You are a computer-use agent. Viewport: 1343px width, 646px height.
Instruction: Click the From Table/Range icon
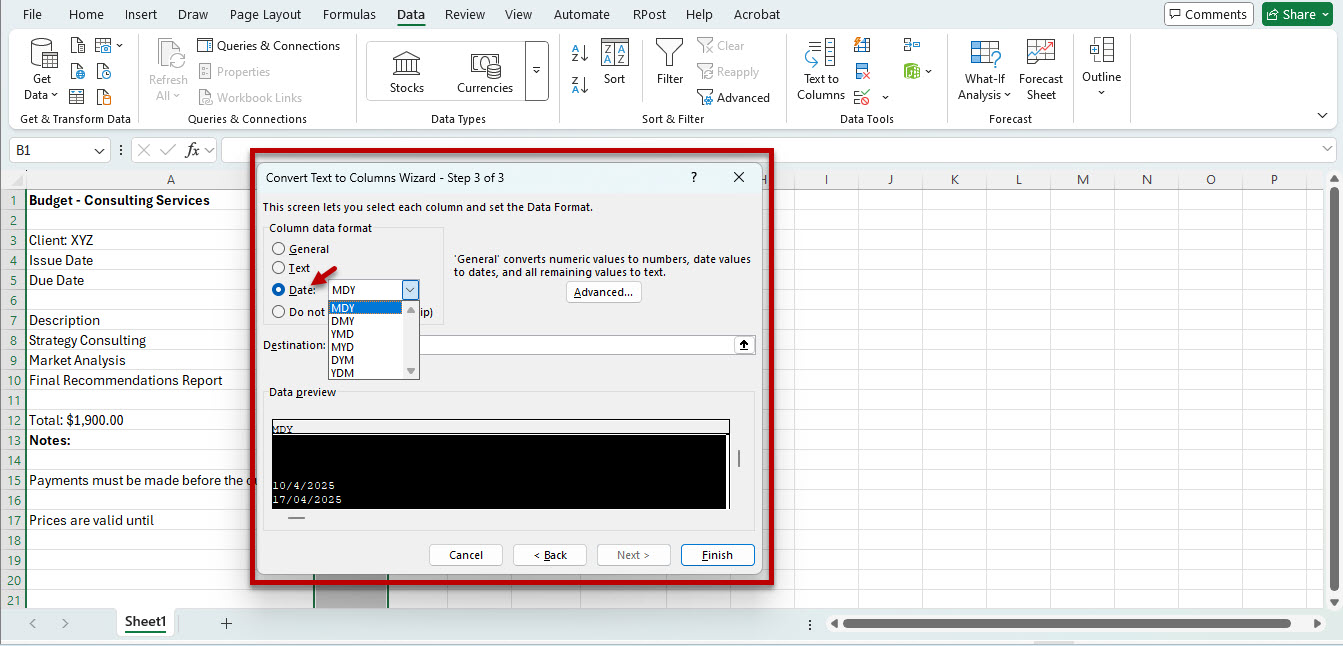coord(78,98)
